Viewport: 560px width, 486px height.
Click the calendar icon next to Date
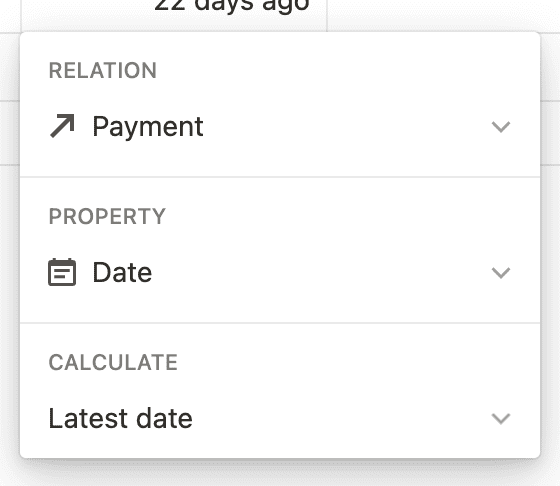(62, 272)
